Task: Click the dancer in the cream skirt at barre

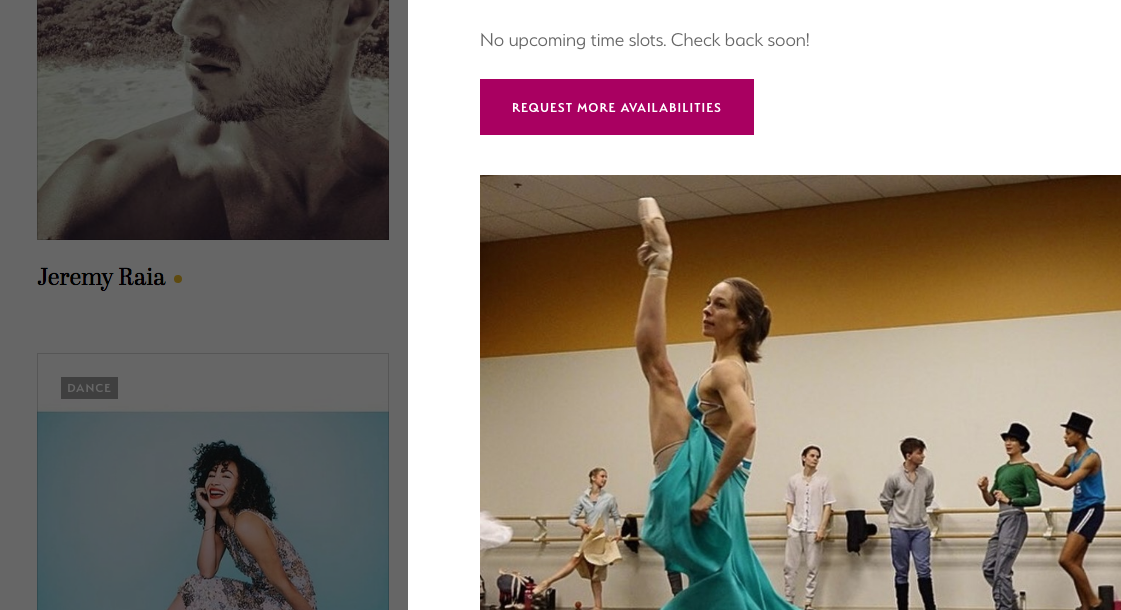Action: (x=595, y=529)
